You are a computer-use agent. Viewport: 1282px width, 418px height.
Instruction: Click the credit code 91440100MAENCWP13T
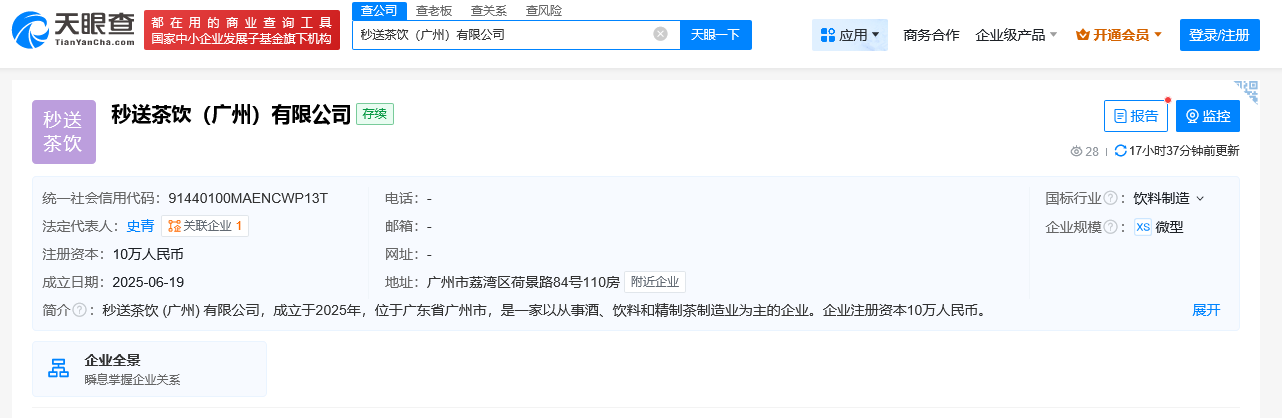pyautogui.click(x=248, y=198)
